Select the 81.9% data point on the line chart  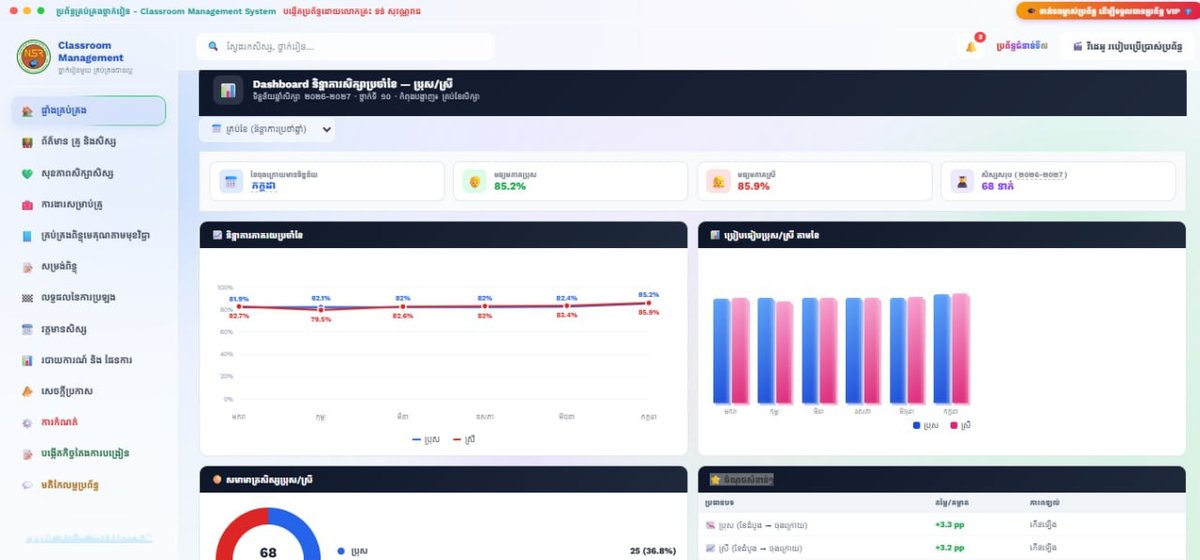(x=239, y=307)
